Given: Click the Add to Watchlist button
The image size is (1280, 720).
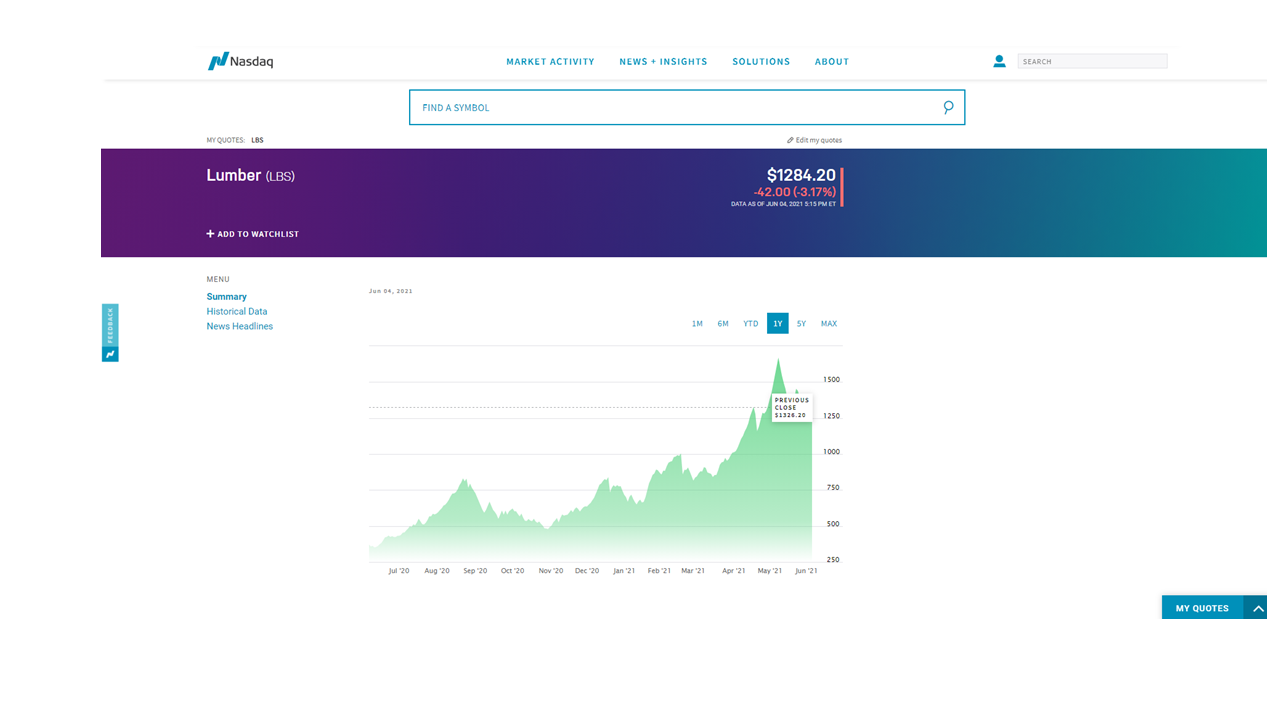Looking at the screenshot, I should pos(253,234).
